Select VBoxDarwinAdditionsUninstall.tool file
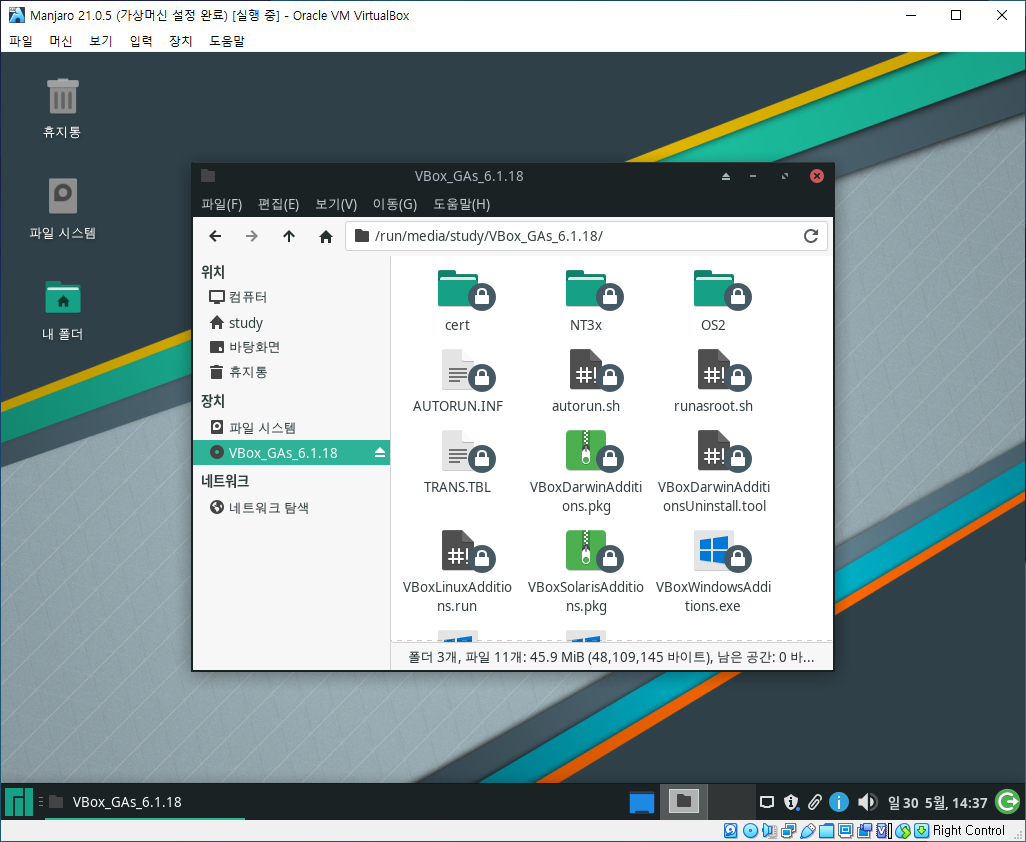The width and height of the screenshot is (1026, 842). point(714,472)
